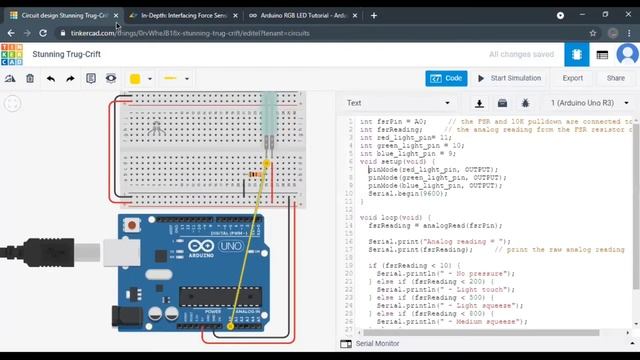Click code line "int red_light_pin= 11;"
The image size is (640, 360).
point(406,138)
